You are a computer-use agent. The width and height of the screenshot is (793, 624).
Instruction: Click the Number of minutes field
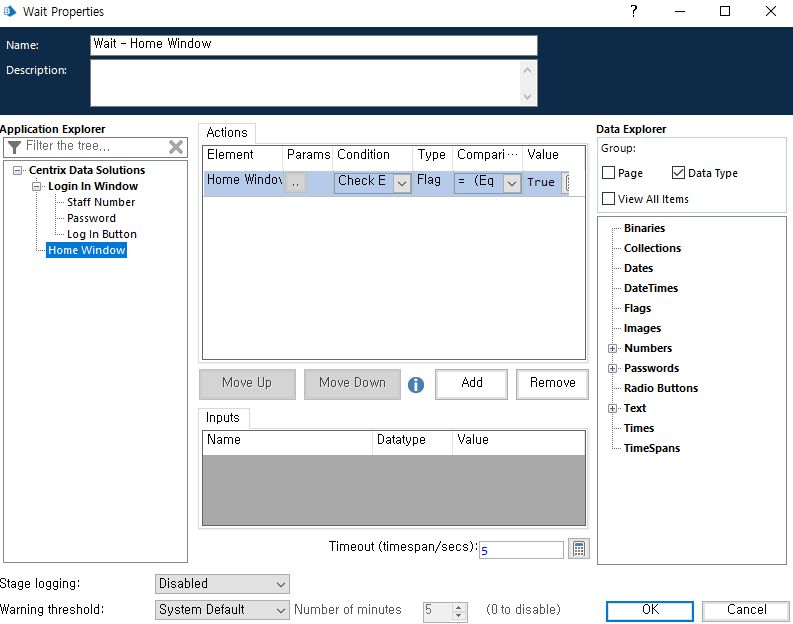point(437,610)
